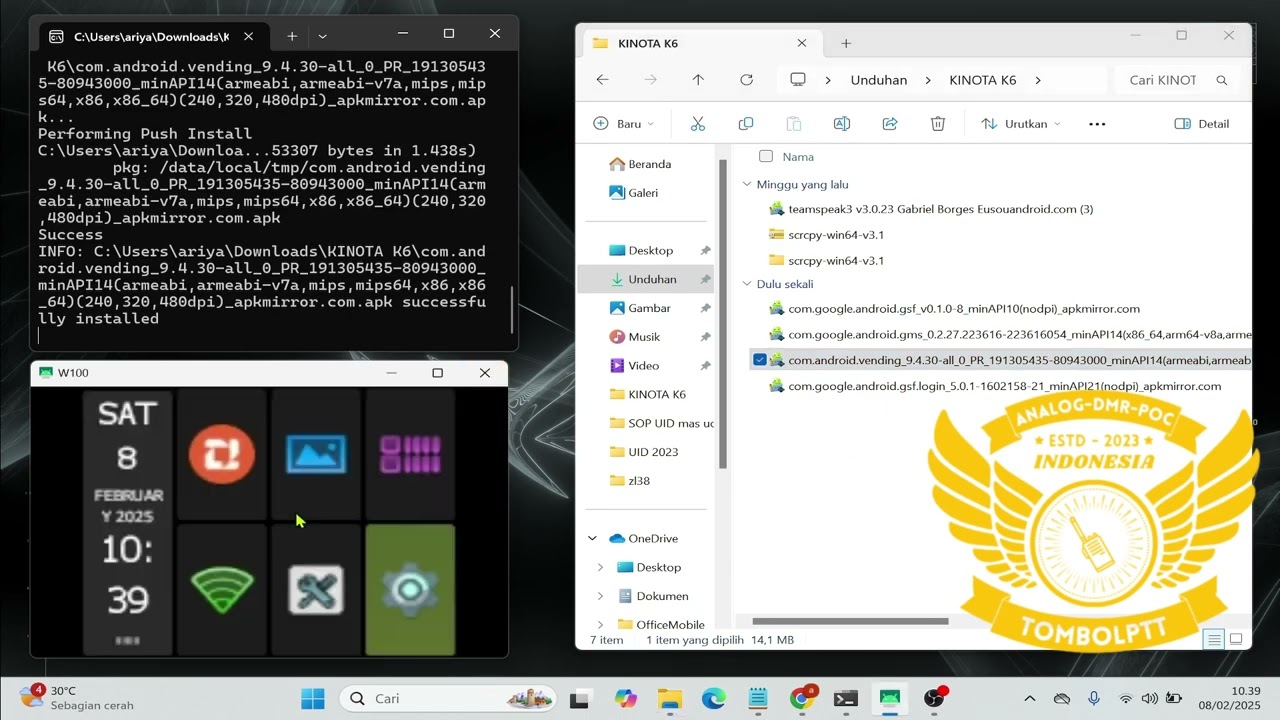Image resolution: width=1280 pixels, height=720 pixels.
Task: Open the weather widget 30°C
Action: (78, 698)
